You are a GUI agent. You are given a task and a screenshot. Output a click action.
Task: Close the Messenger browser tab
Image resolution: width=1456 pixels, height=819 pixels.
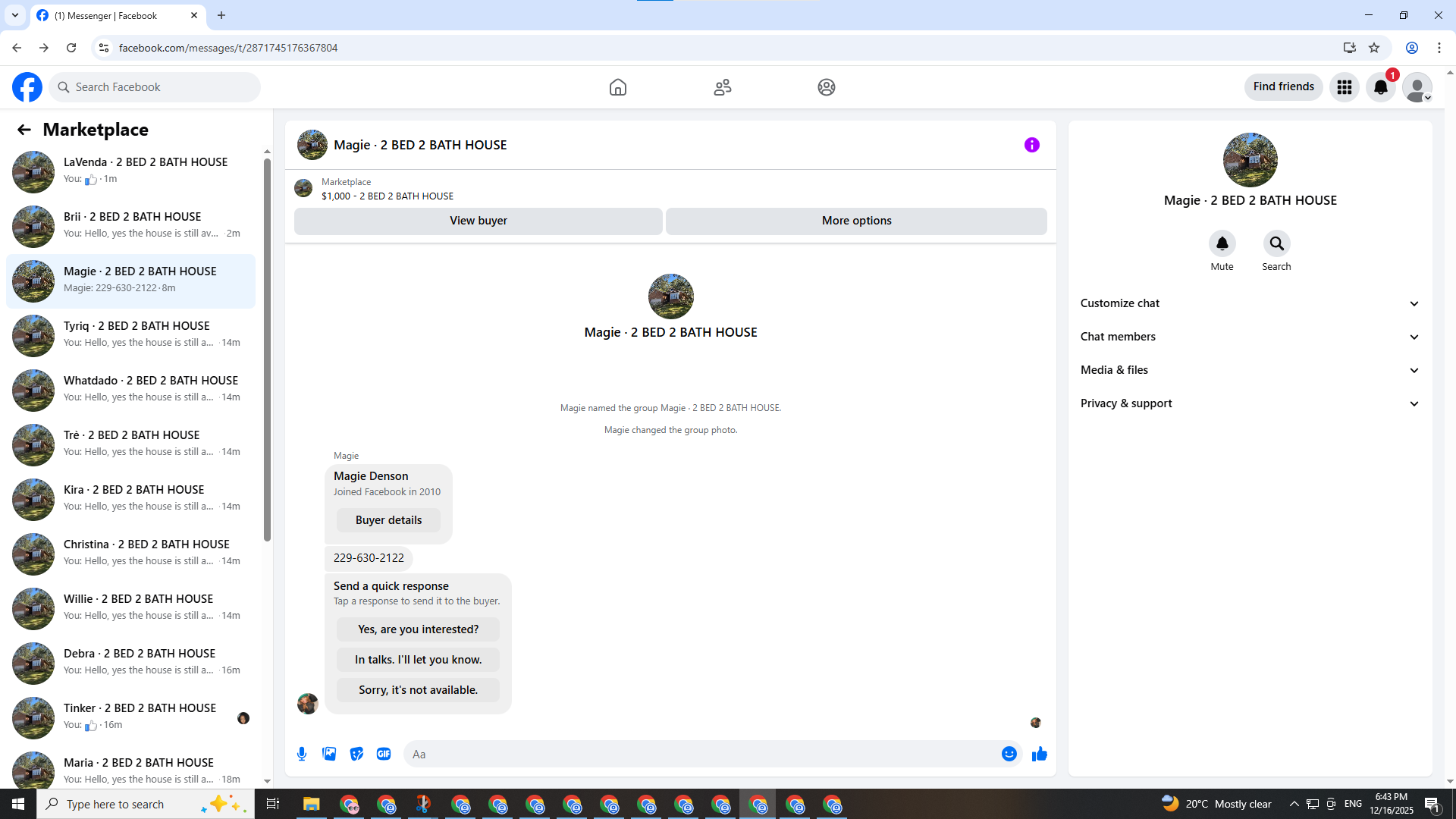click(x=194, y=15)
